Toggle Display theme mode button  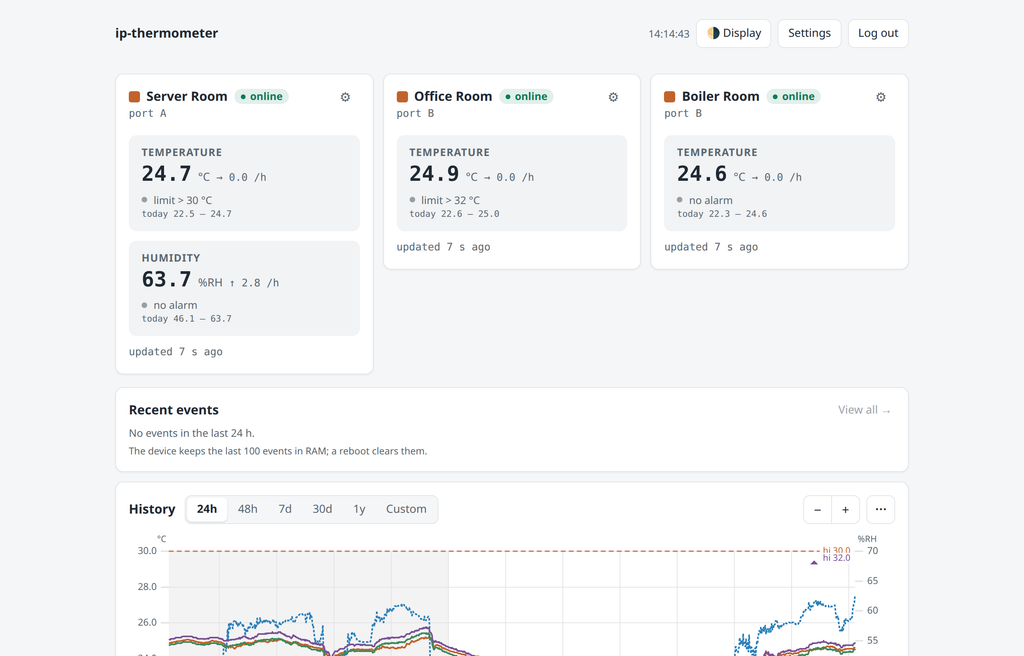(x=733, y=33)
